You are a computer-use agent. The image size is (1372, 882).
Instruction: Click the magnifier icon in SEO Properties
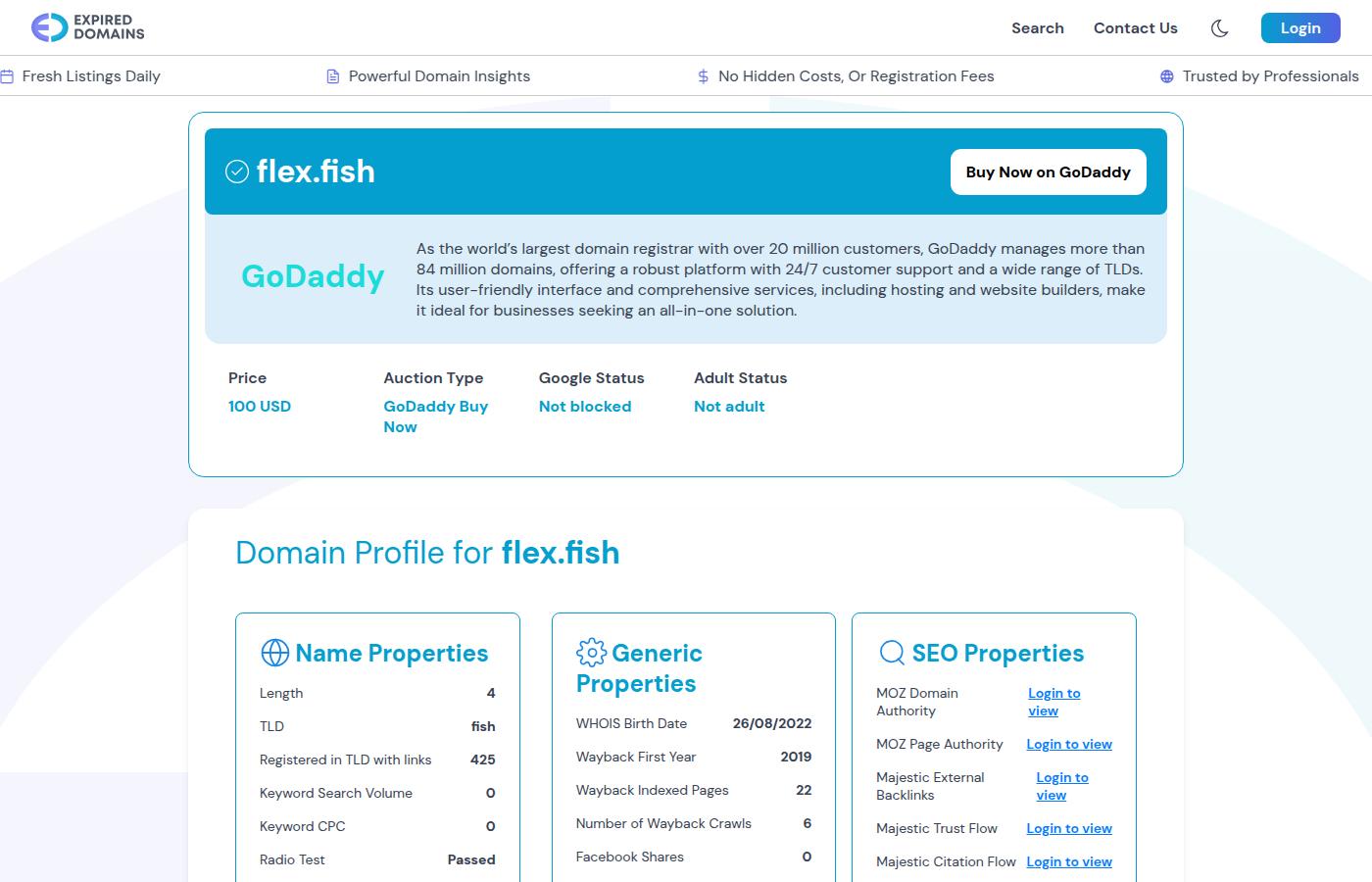tap(892, 653)
